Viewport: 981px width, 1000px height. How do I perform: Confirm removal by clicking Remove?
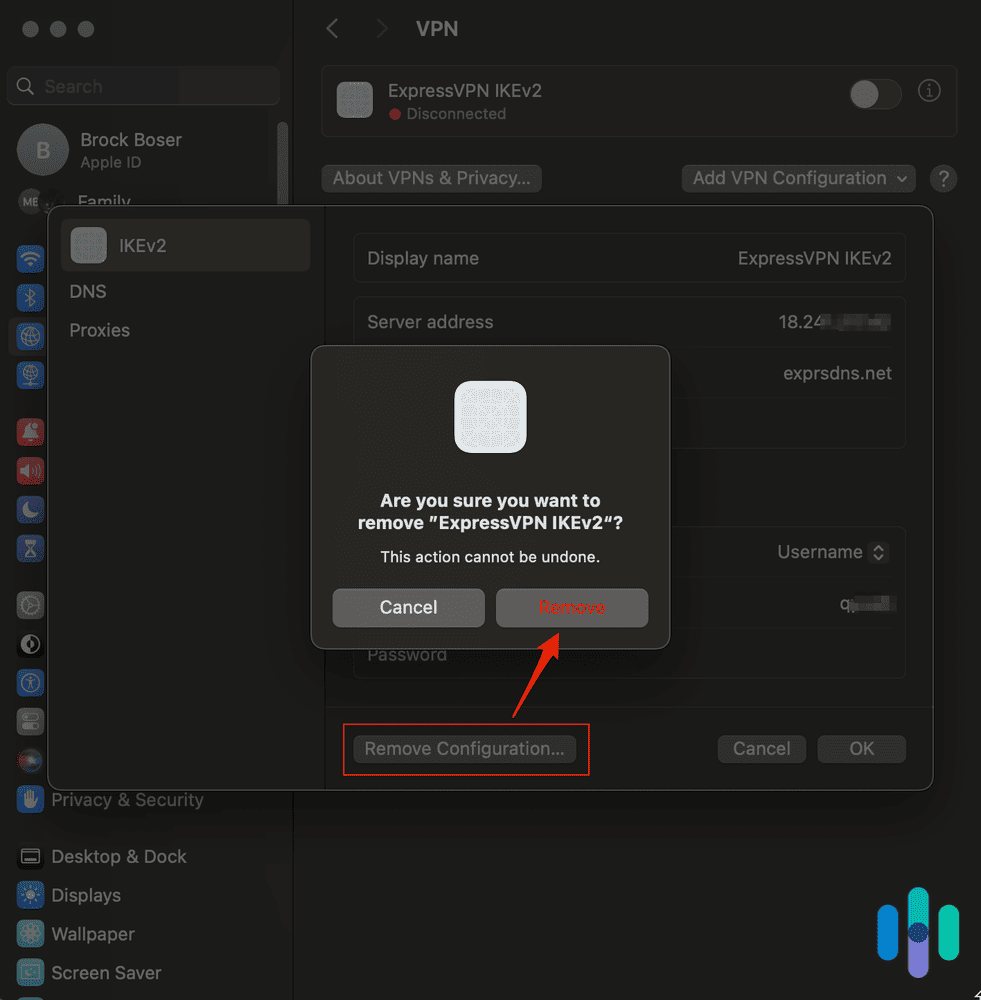[572, 607]
